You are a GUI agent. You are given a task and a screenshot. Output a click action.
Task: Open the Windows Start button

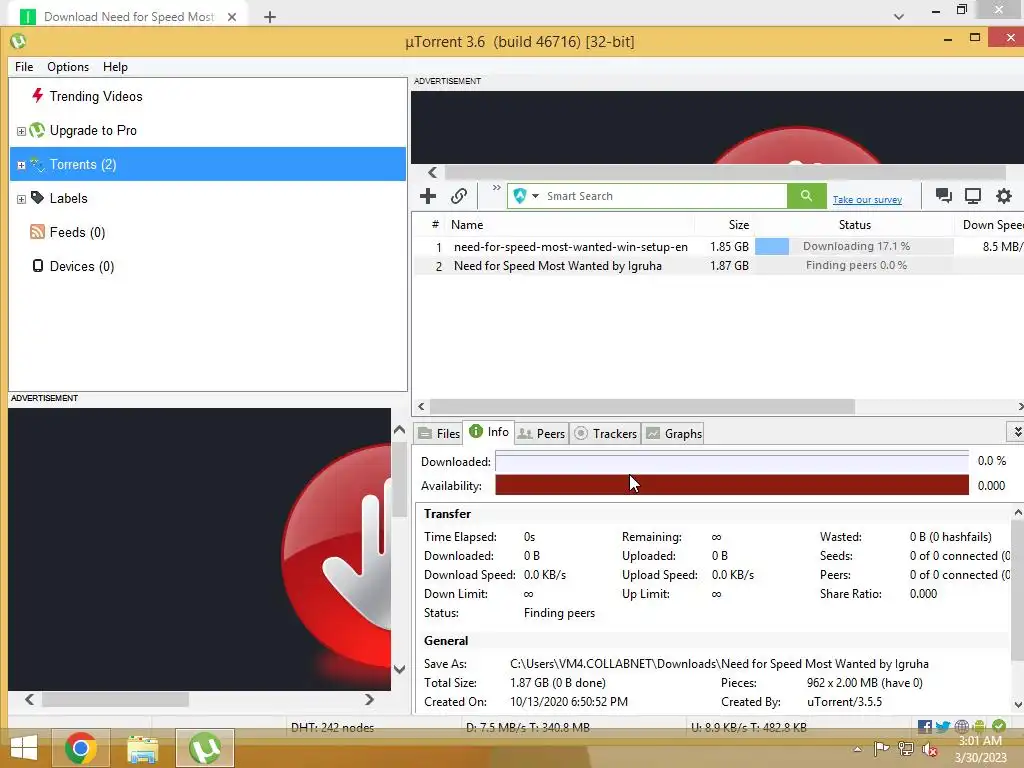(24, 748)
